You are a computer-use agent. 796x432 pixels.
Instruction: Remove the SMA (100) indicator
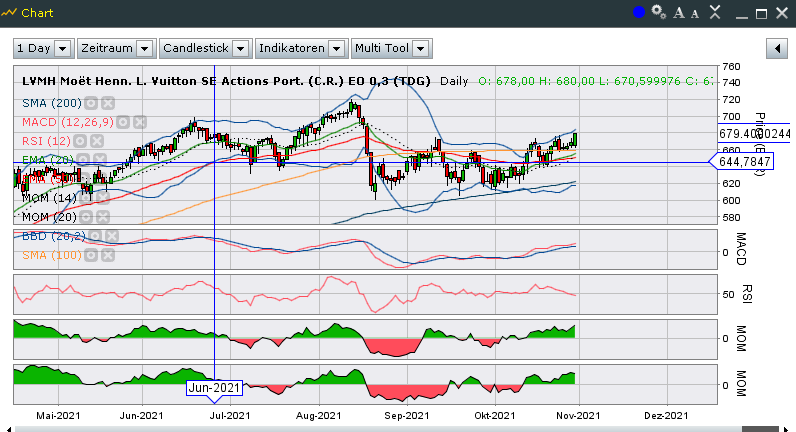[108, 255]
